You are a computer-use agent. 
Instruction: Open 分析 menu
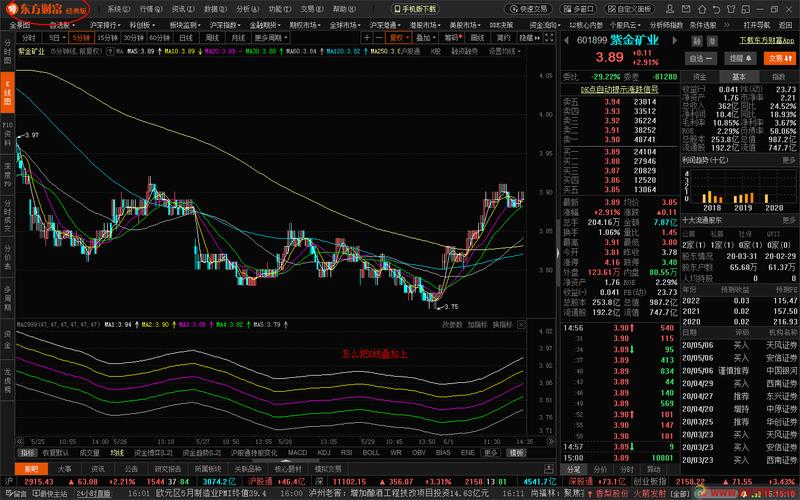(x=247, y=9)
